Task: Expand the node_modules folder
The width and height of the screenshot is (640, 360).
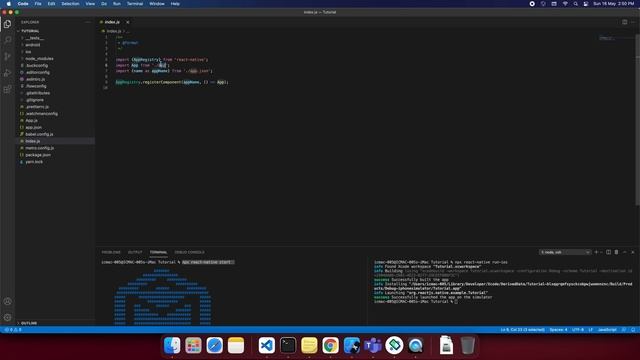Action: 39,59
